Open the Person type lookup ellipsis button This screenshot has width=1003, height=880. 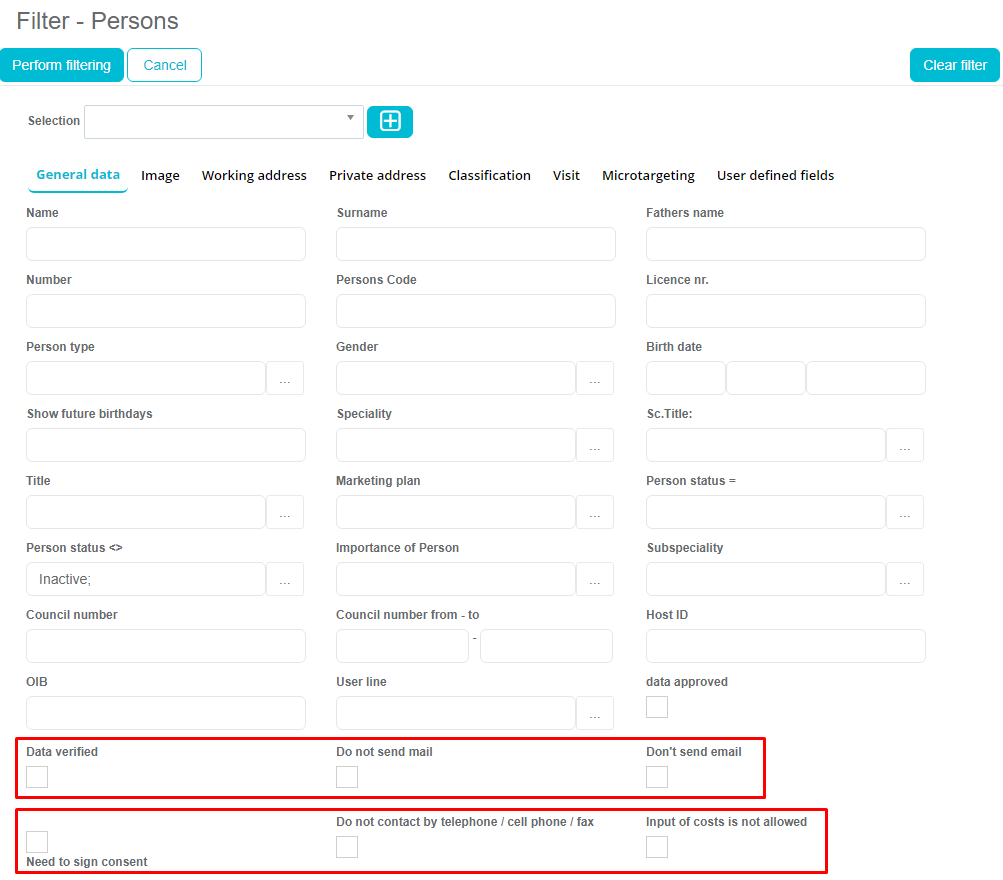(285, 379)
